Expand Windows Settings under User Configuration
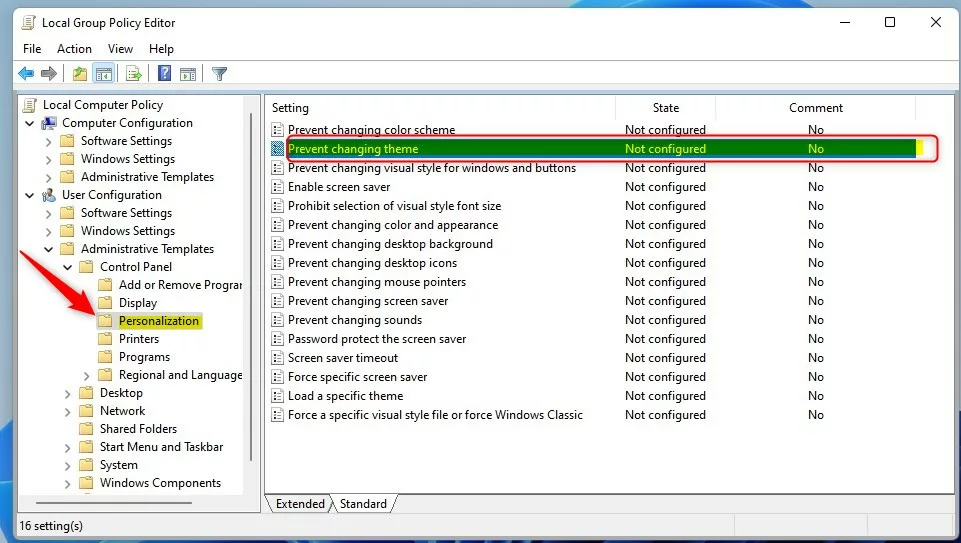961x543 pixels. 48,232
